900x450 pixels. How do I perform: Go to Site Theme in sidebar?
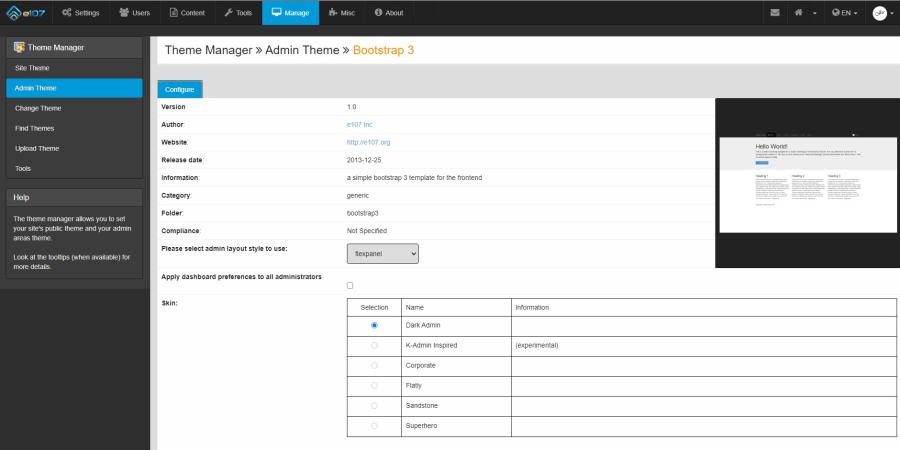(74, 68)
